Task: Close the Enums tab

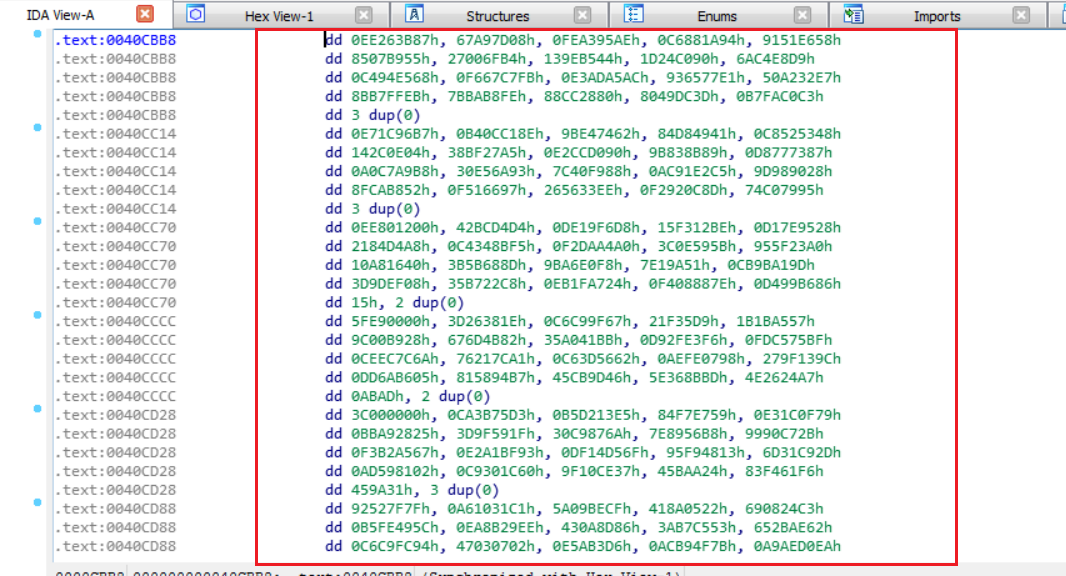Action: (802, 16)
